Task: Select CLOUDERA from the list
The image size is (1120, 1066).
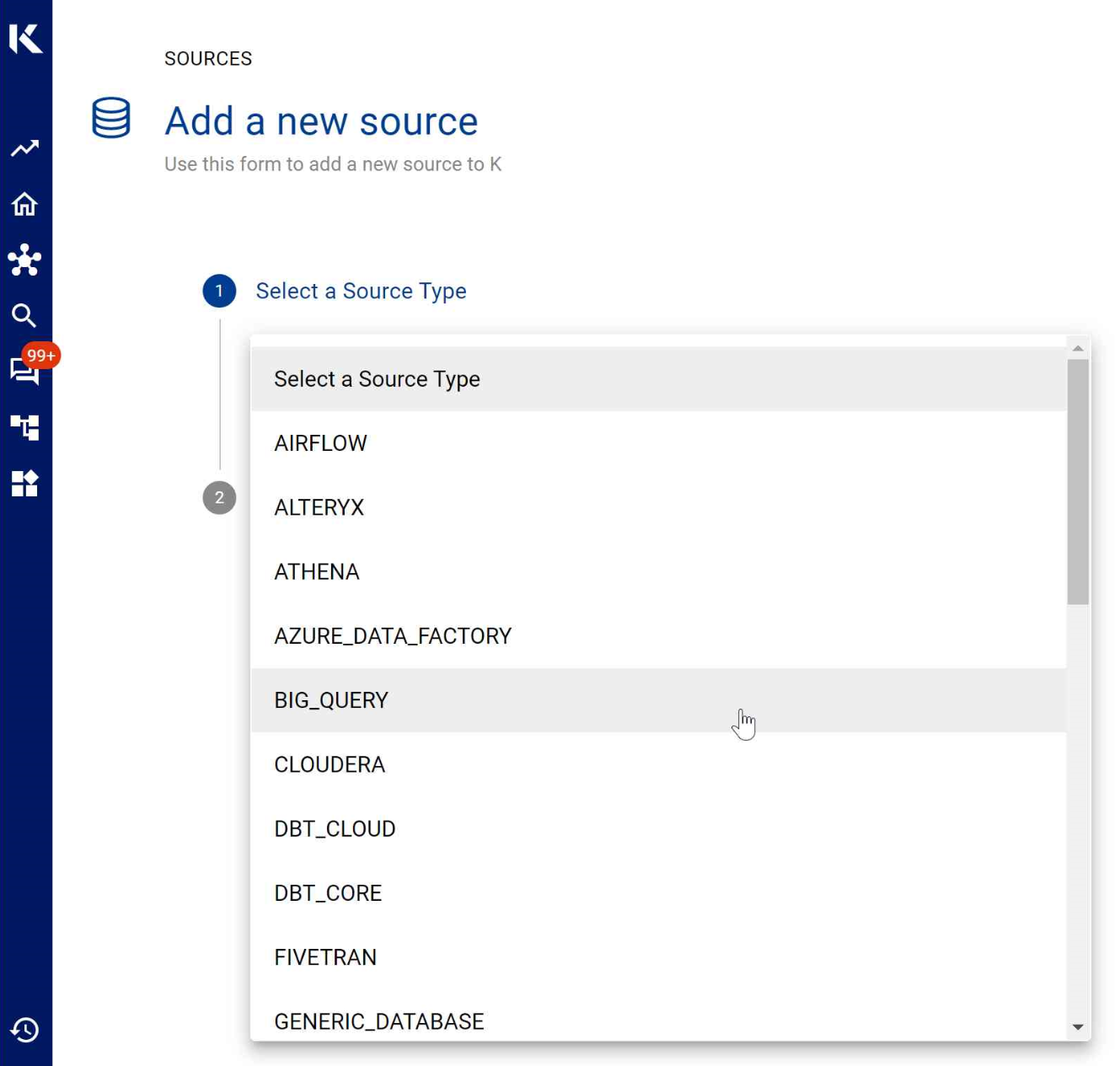Action: 330,764
